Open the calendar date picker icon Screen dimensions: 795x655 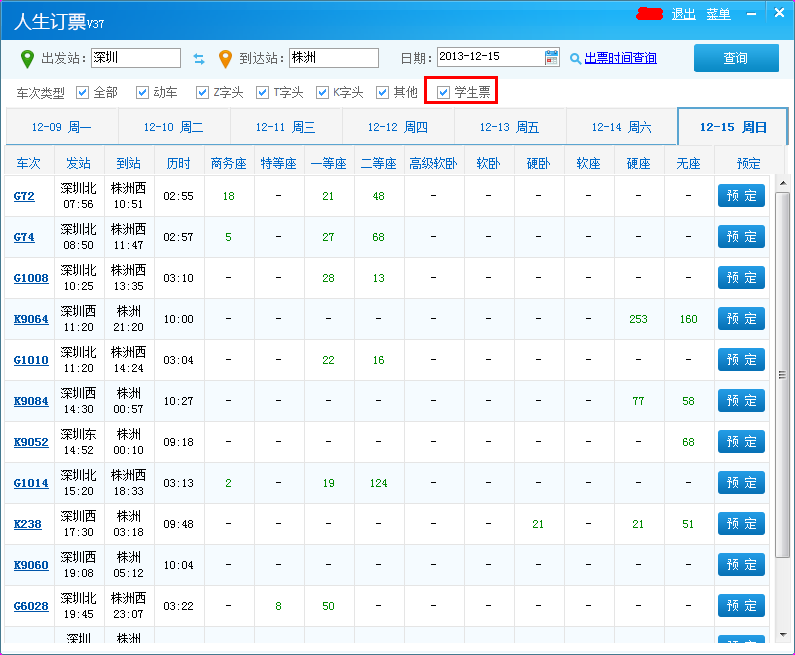click(552, 58)
